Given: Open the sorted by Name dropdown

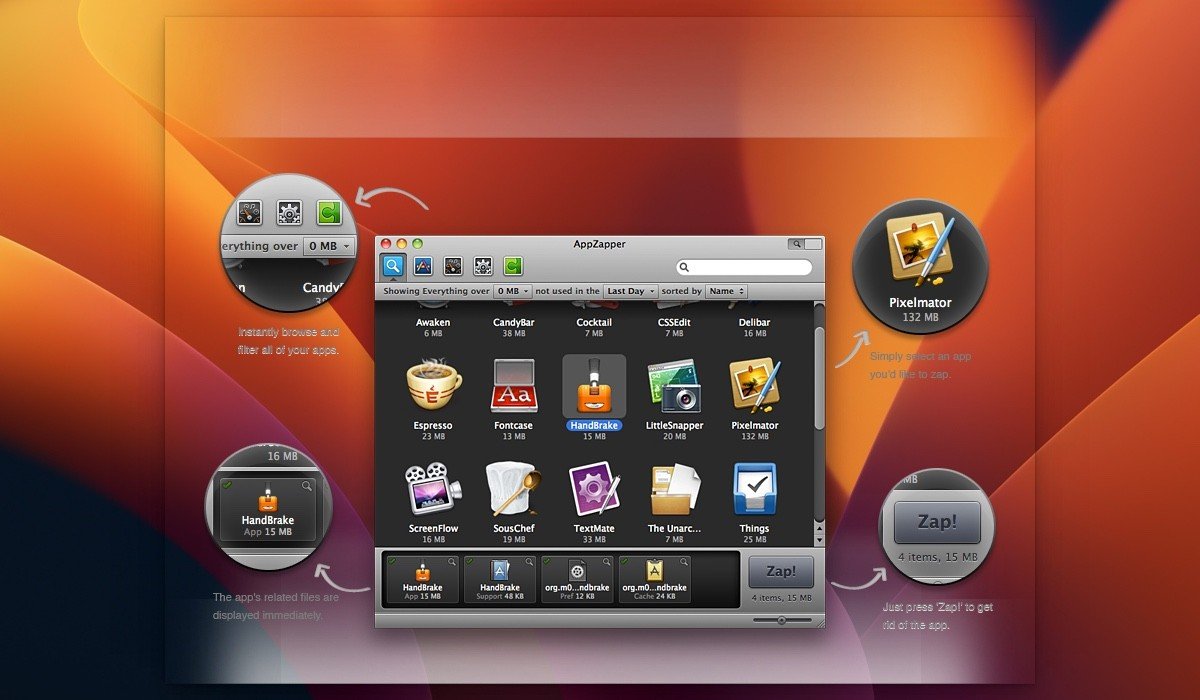Looking at the screenshot, I should point(726,291).
